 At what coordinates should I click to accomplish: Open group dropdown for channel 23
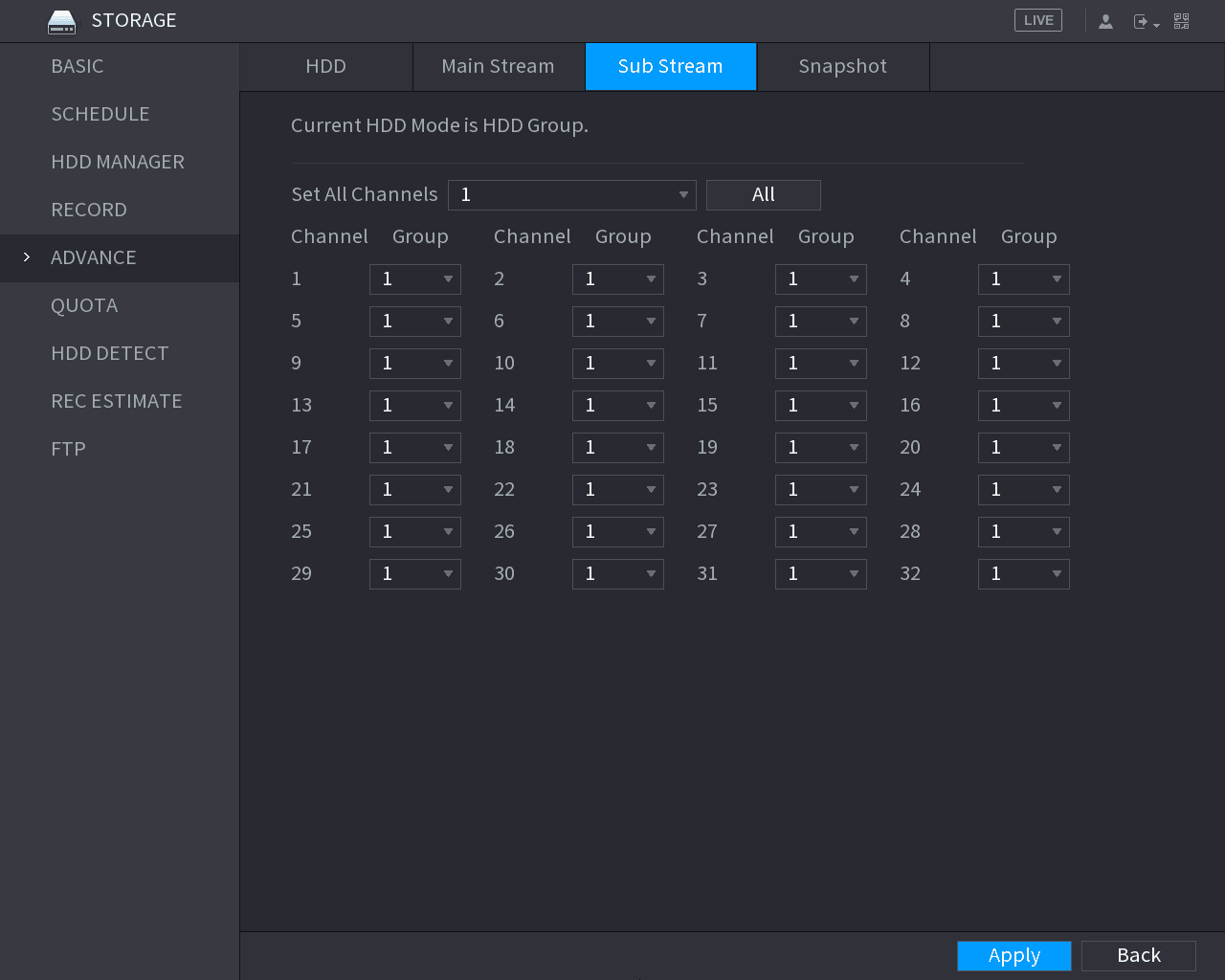821,490
